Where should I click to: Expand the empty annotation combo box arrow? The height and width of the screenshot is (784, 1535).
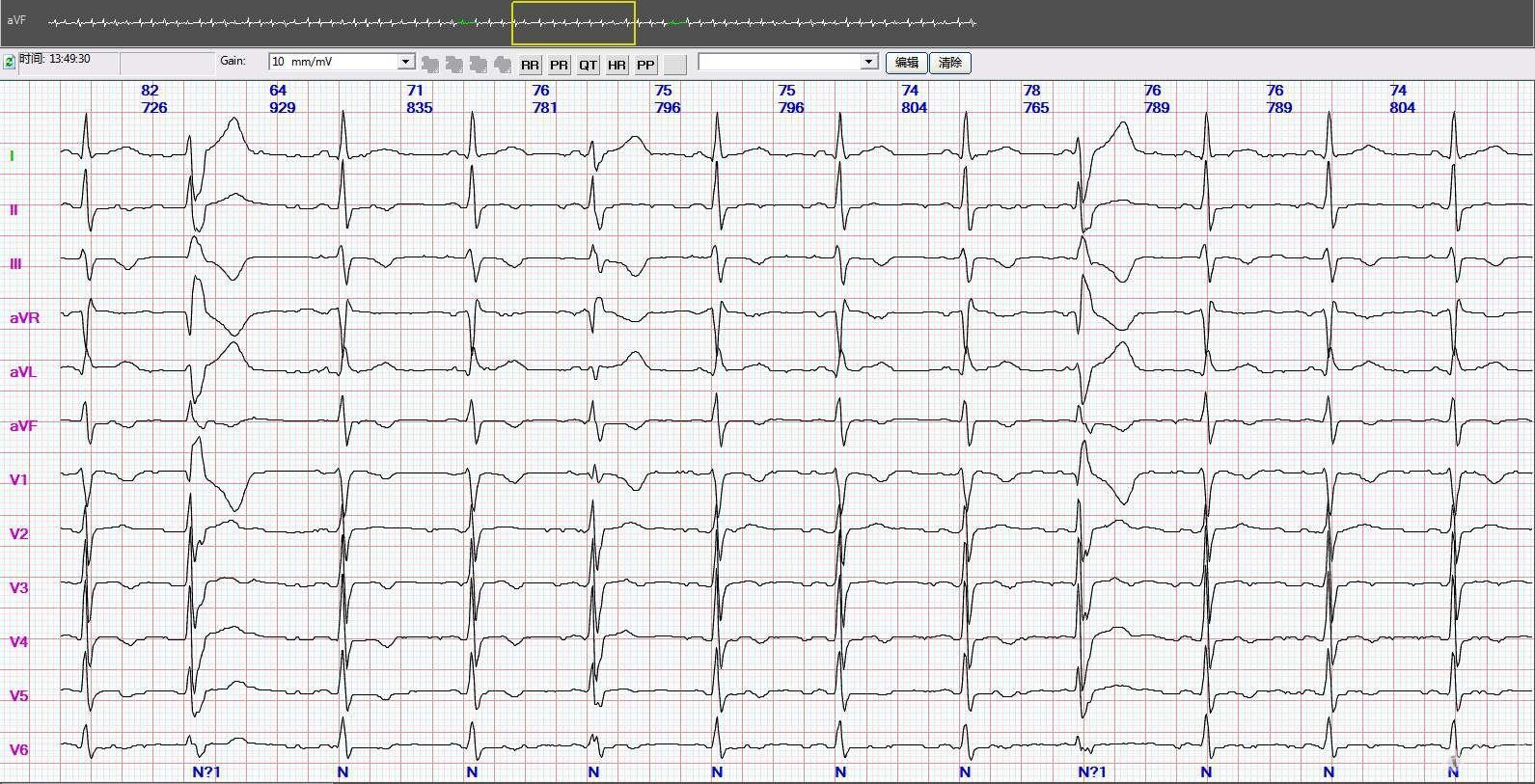pyautogui.click(x=868, y=62)
